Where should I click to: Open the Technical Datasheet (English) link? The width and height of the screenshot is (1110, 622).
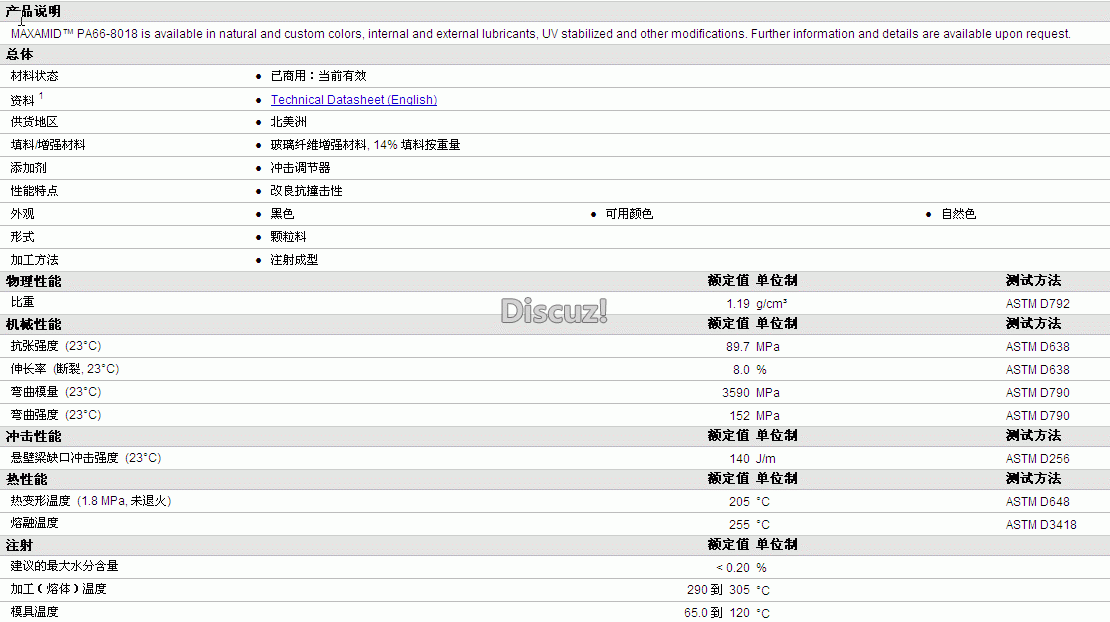click(354, 100)
